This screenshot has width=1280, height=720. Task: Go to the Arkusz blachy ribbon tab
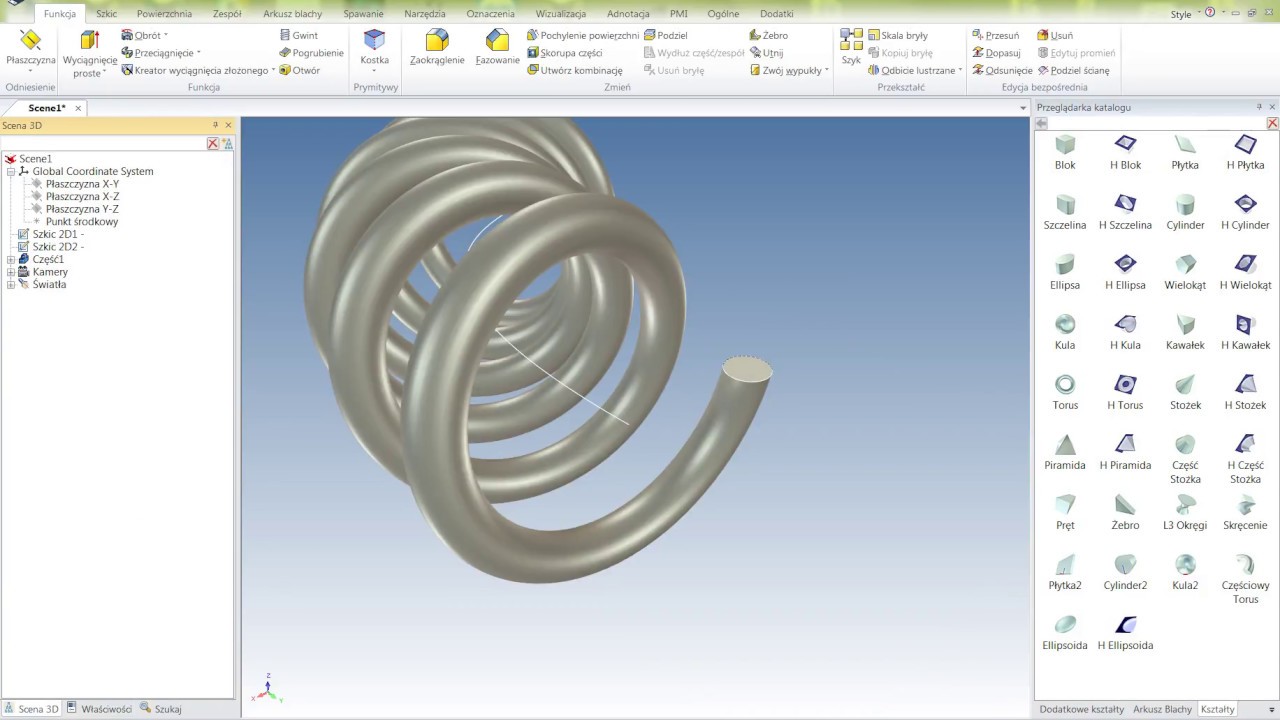coord(292,14)
